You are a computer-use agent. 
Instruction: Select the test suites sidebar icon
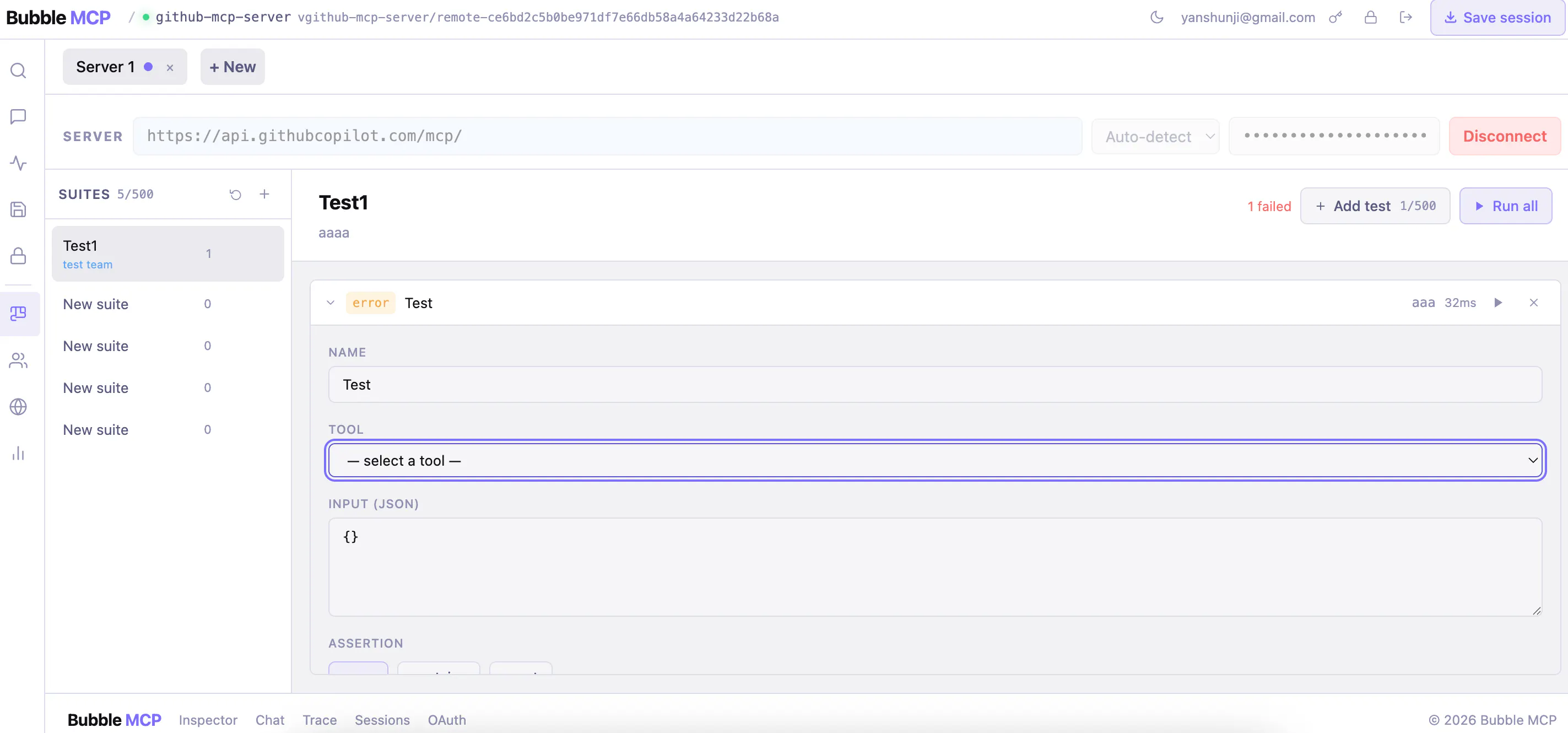click(x=18, y=314)
